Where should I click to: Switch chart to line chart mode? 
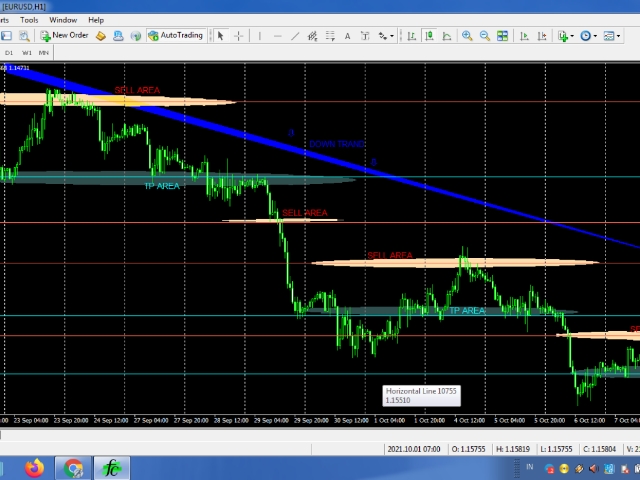tap(446, 36)
